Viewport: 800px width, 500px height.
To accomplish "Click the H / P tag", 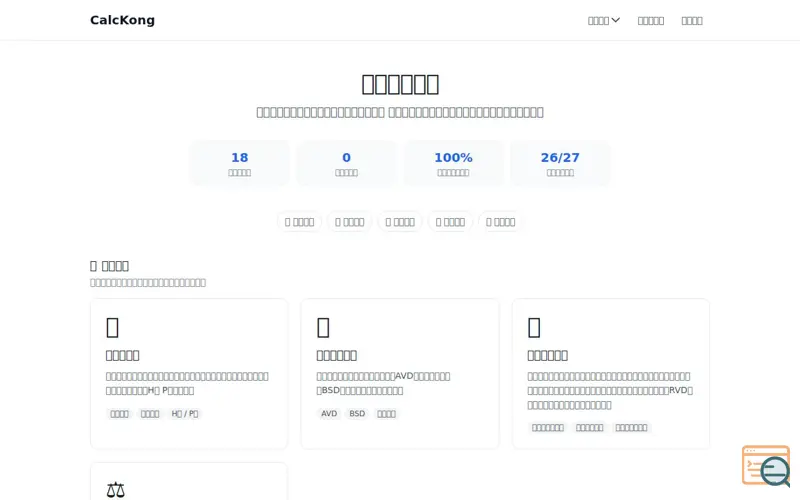I will click(x=185, y=413).
